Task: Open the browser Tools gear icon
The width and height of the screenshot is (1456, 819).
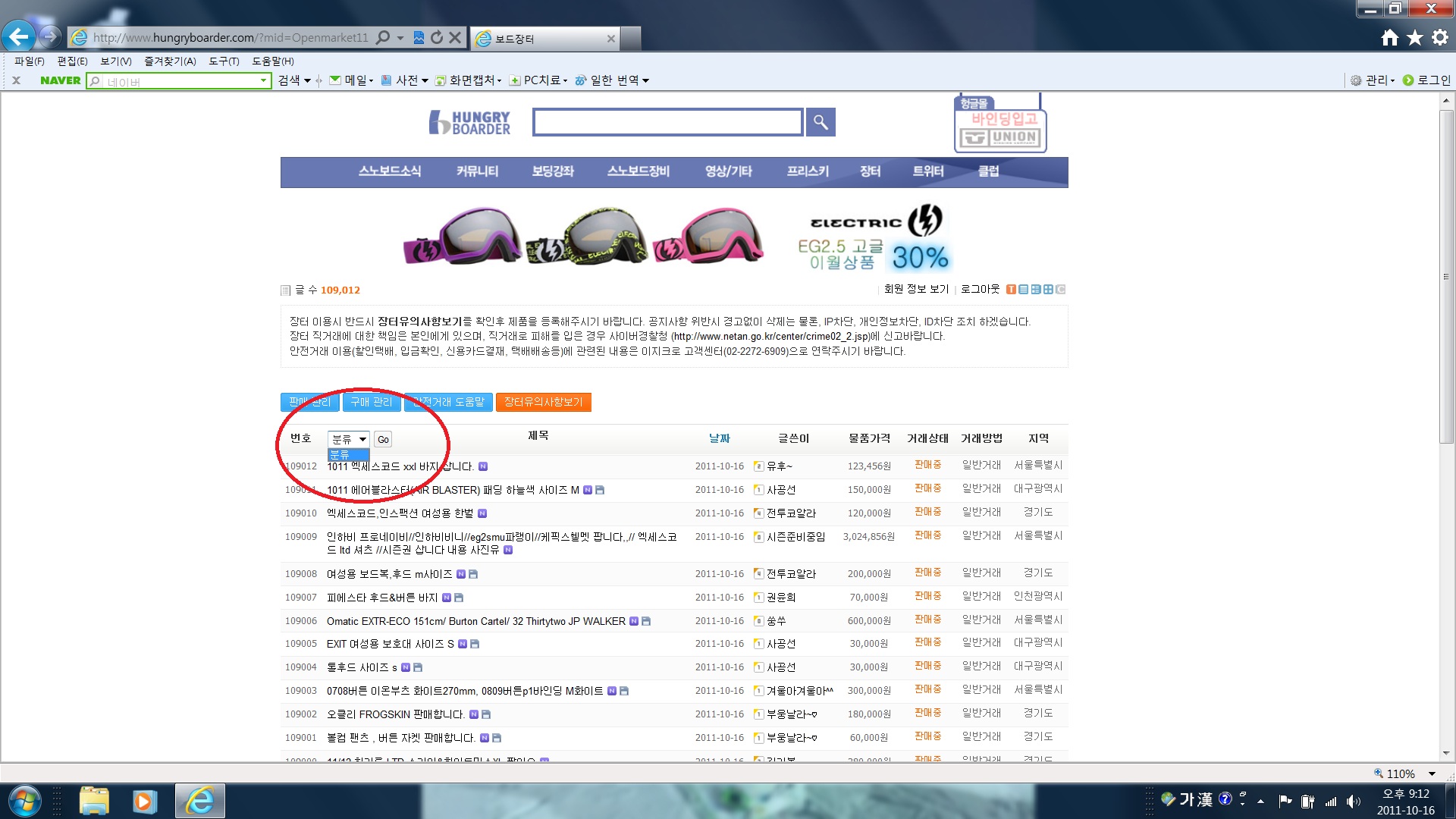Action: tap(1440, 37)
